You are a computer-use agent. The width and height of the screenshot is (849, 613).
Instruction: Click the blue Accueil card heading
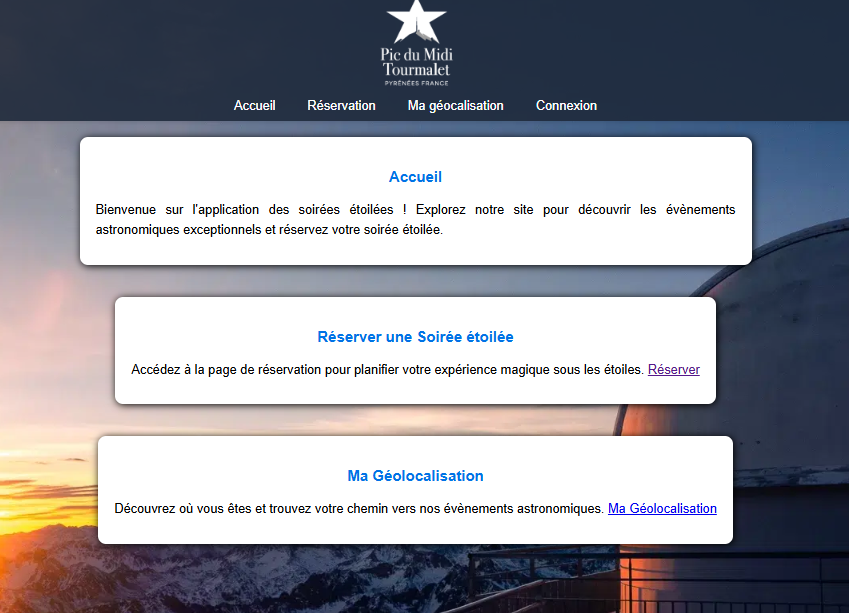(x=415, y=177)
